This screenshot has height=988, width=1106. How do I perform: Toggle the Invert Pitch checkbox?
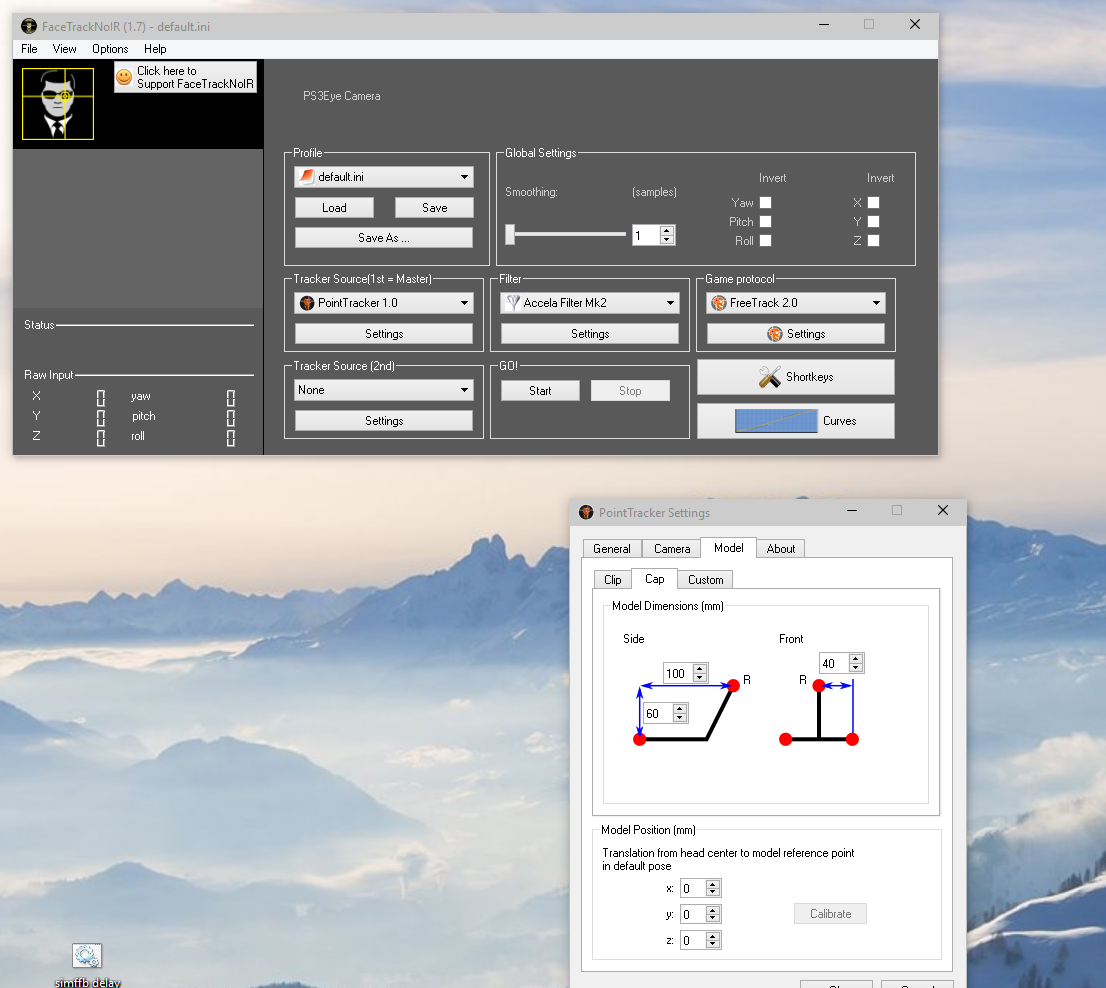(x=765, y=222)
